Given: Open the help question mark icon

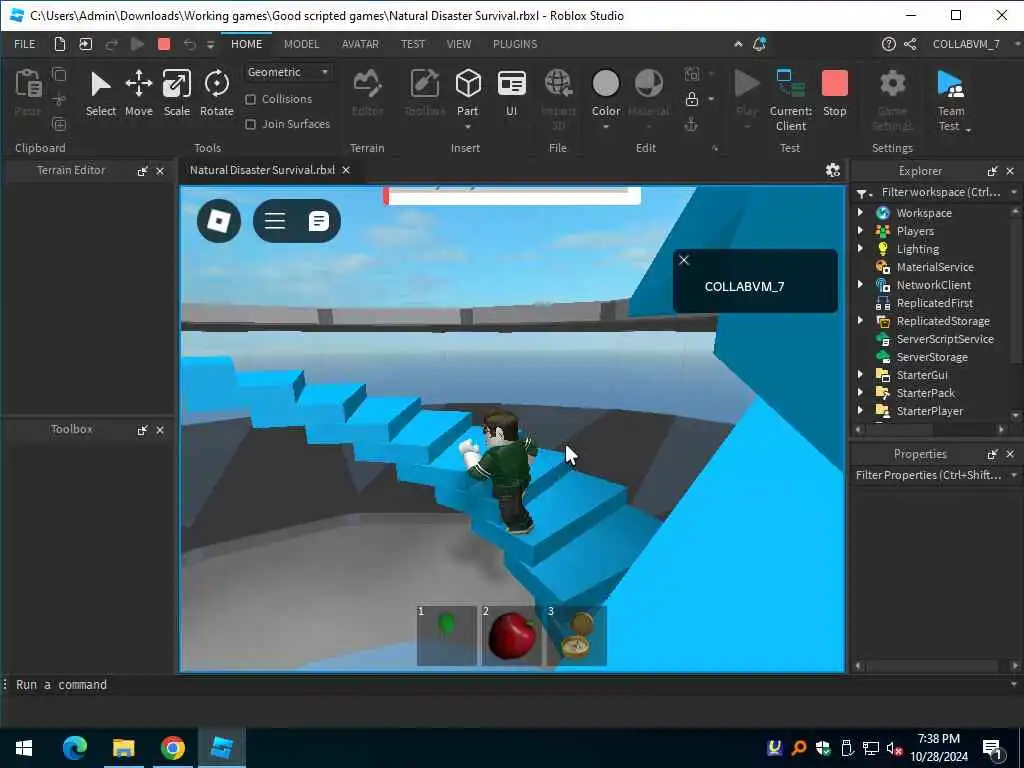Looking at the screenshot, I should tap(888, 44).
